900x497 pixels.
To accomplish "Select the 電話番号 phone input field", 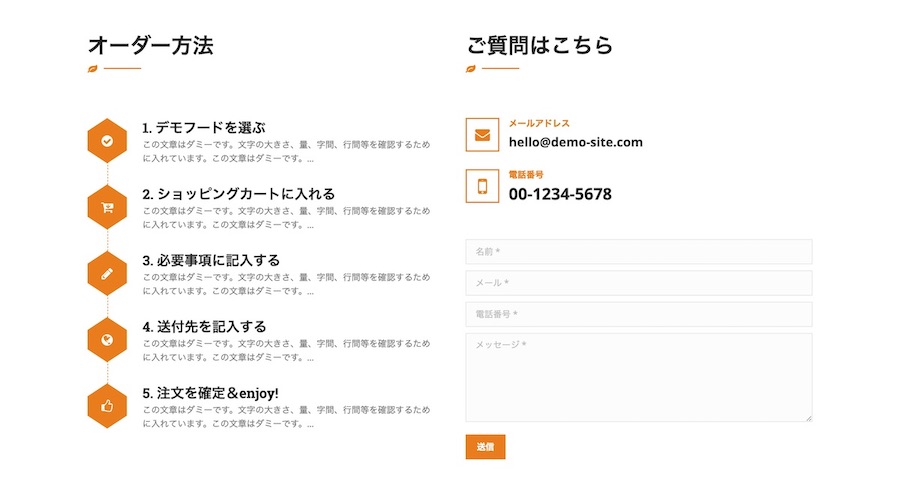I will (639, 314).
